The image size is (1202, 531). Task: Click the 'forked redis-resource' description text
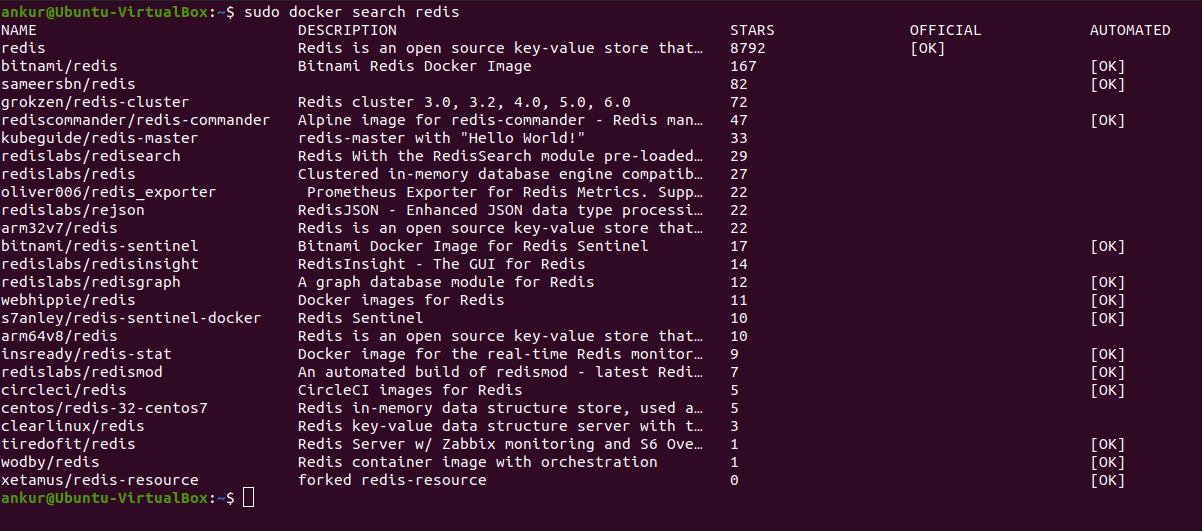[392, 480]
